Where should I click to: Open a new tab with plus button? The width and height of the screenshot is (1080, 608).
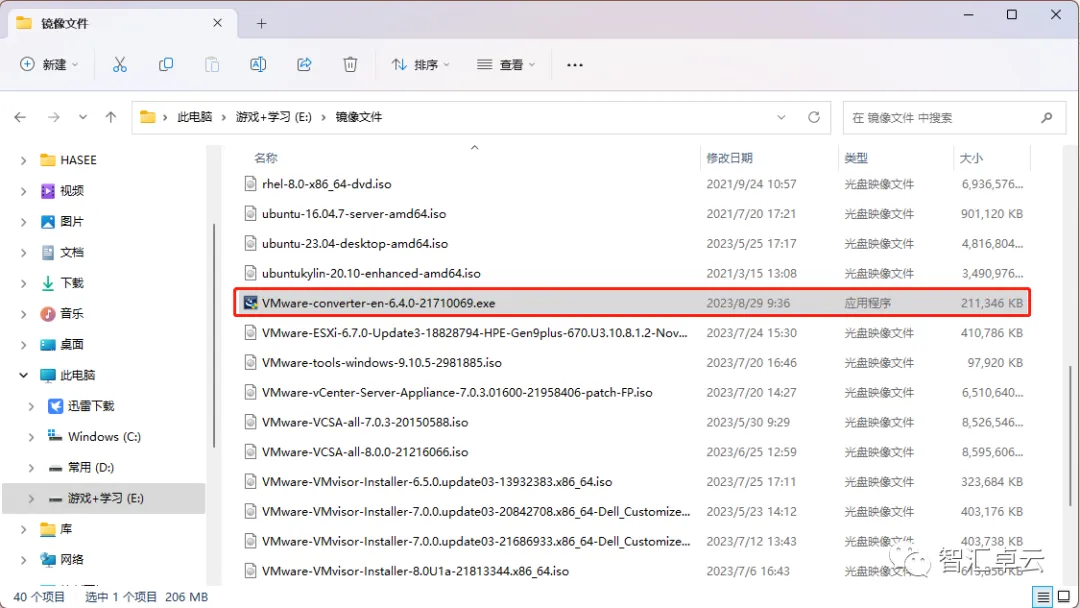262,23
